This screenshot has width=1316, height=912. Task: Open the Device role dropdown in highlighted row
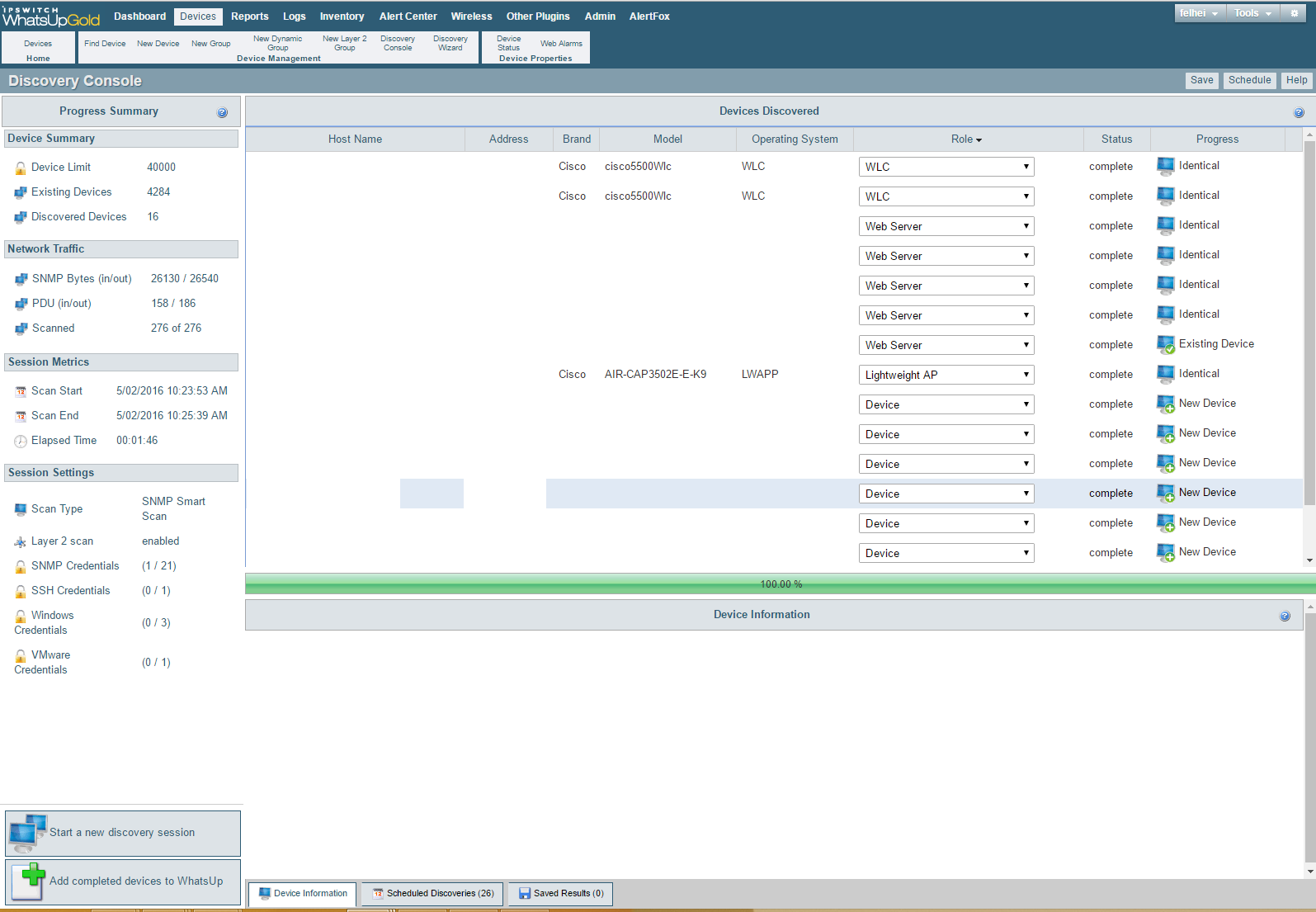(946, 494)
